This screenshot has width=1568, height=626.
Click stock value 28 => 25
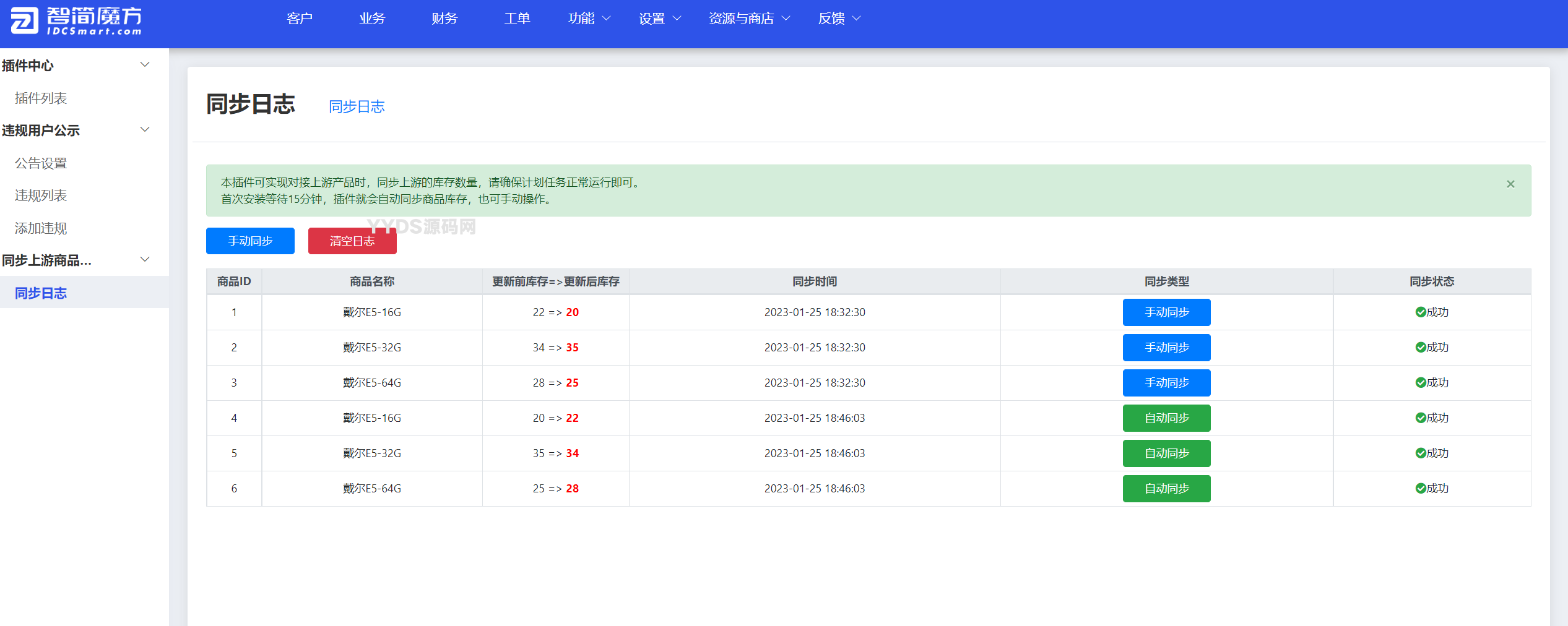(x=556, y=383)
